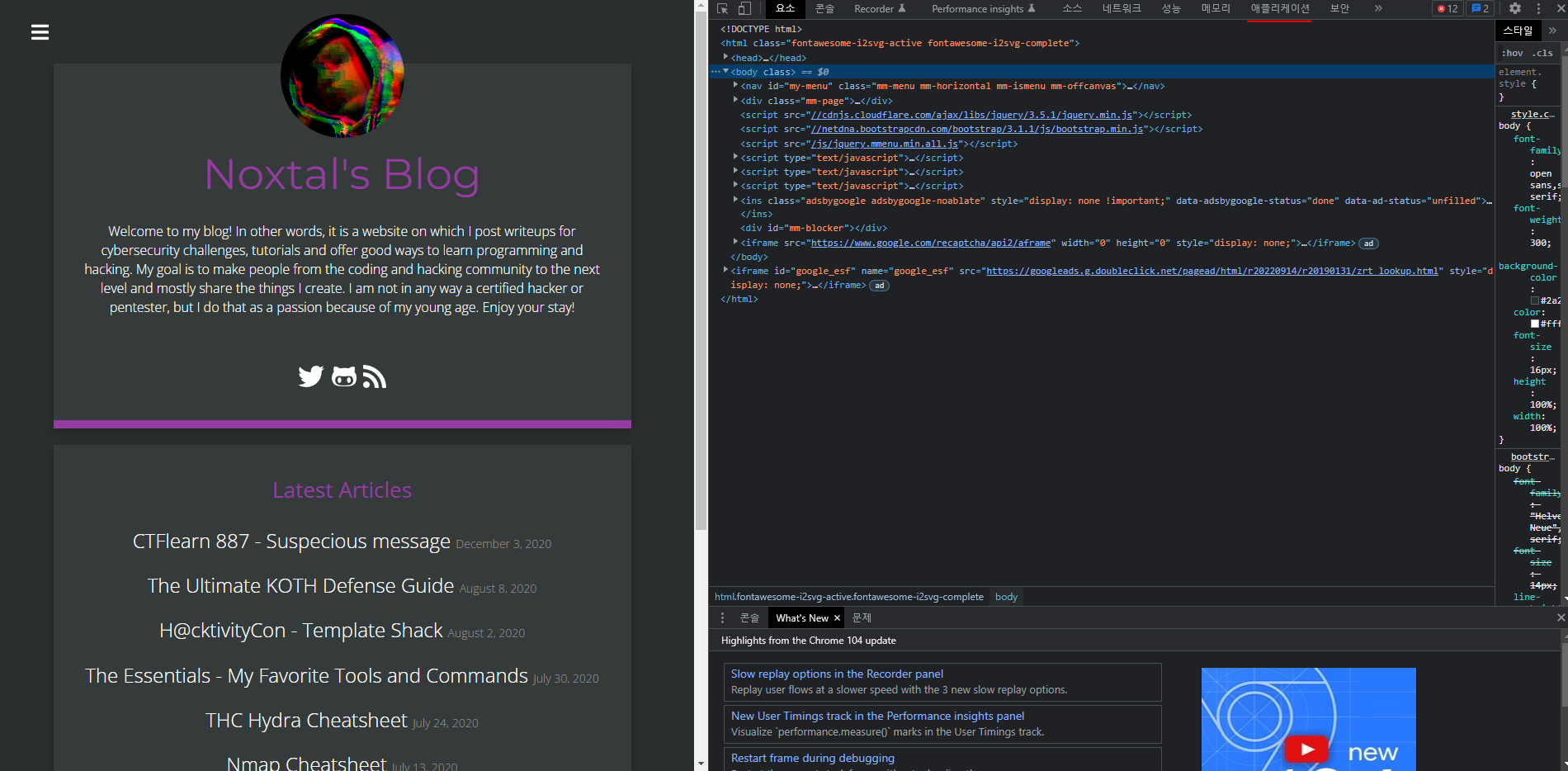Open CTFlearn 887 Suspecious message article
This screenshot has width=1568, height=771.
pos(291,542)
